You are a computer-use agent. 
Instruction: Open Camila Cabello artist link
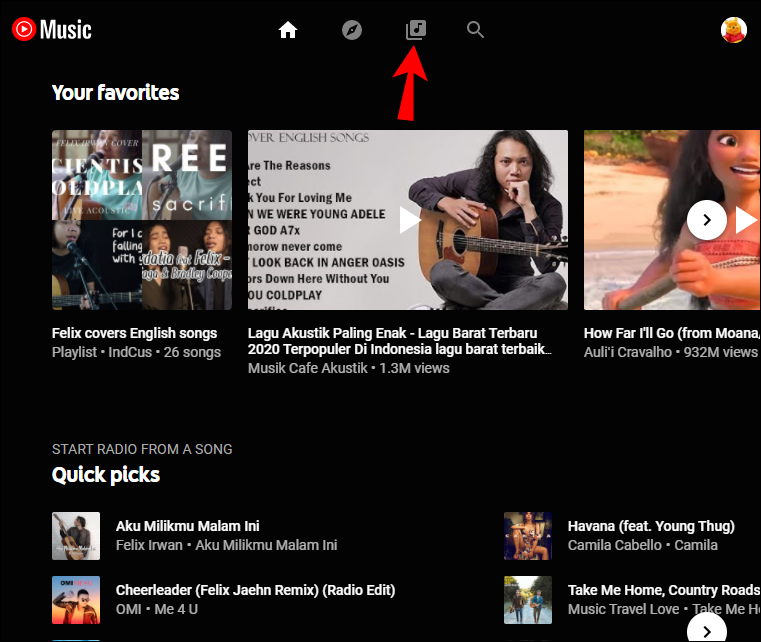[x=614, y=545]
